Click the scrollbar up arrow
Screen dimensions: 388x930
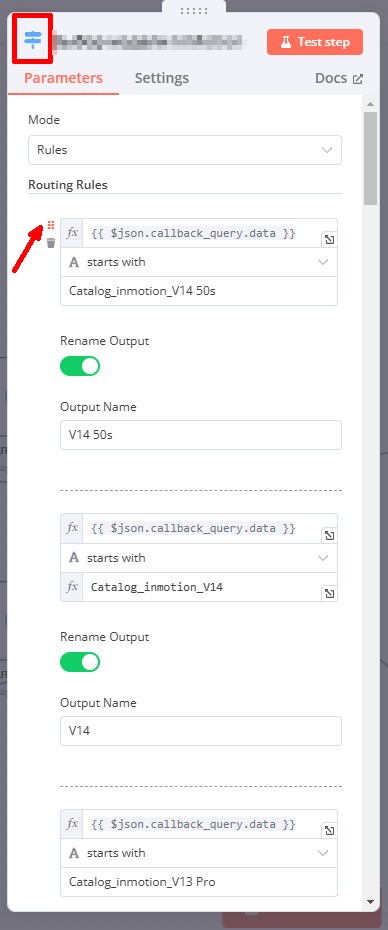[371, 105]
